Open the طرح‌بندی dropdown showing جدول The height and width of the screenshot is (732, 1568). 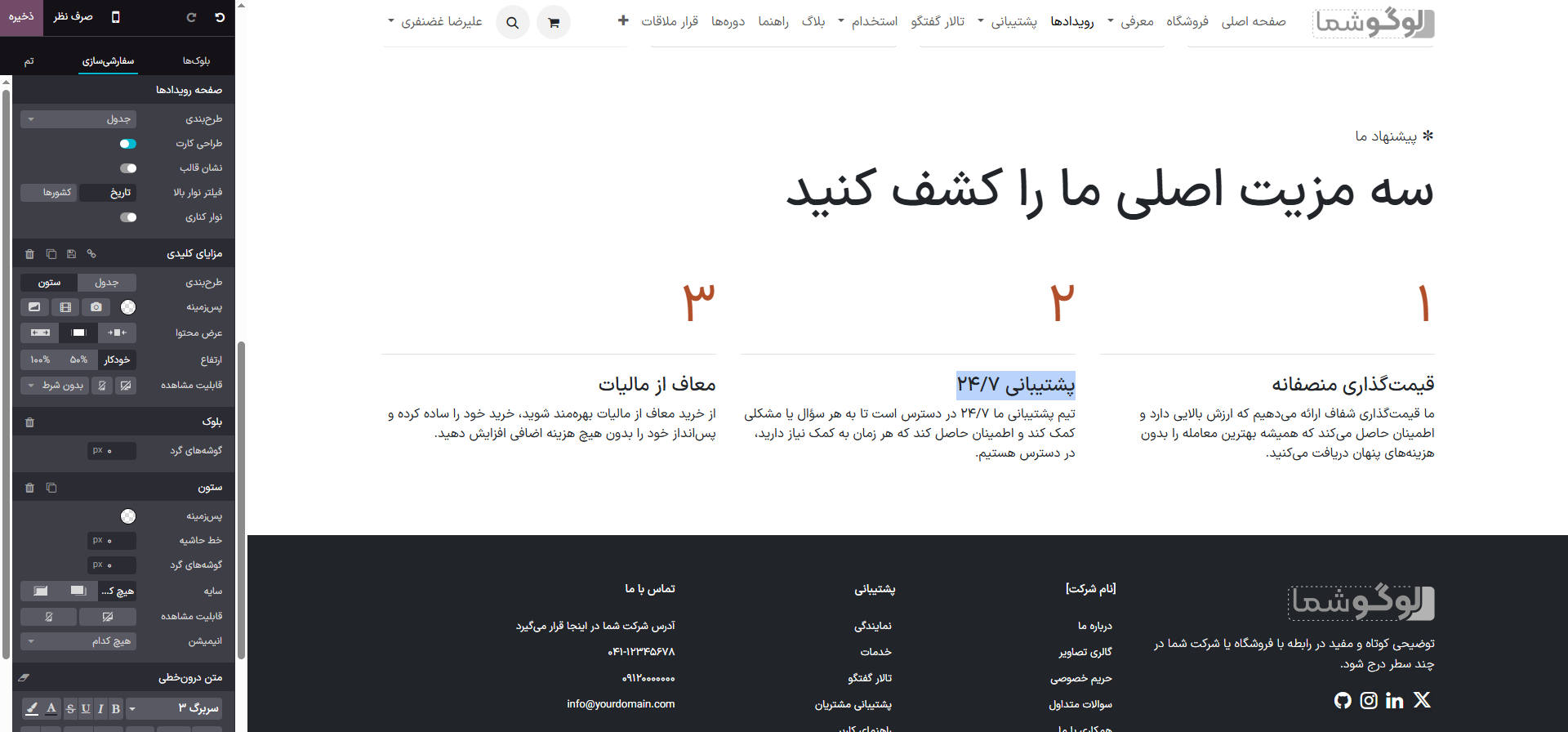coord(78,119)
